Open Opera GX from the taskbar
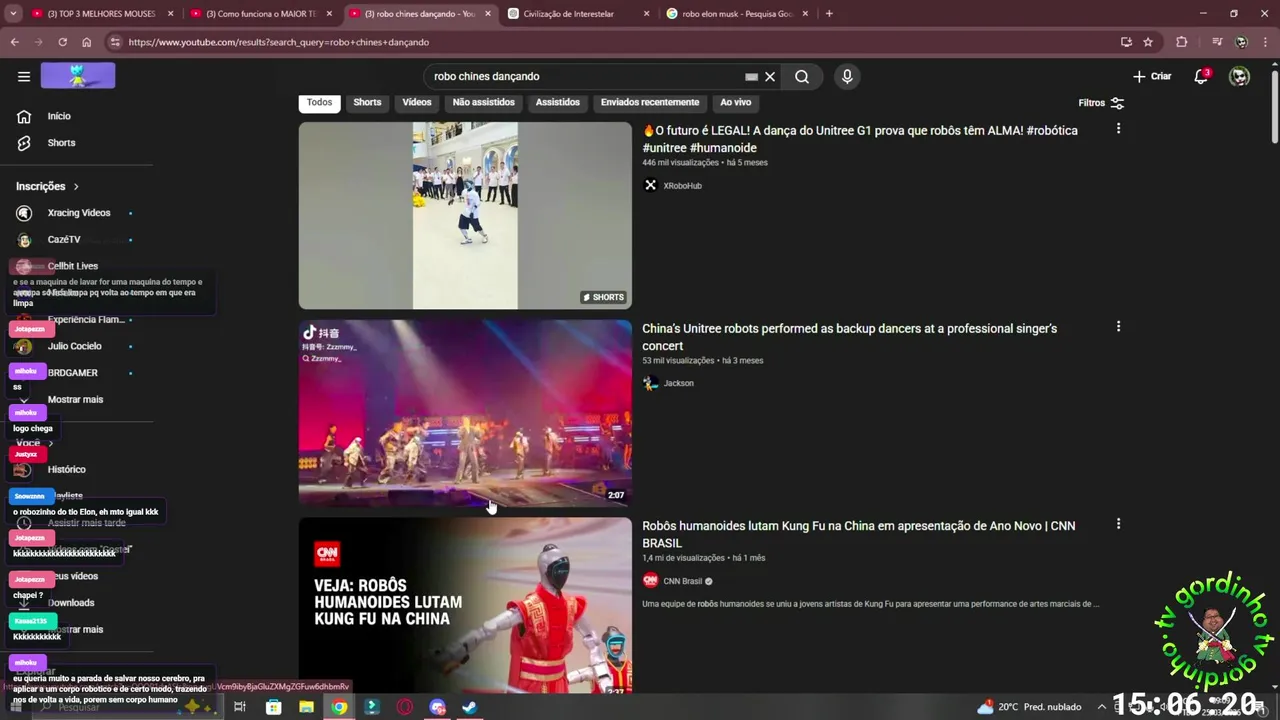The width and height of the screenshot is (1280, 720). point(405,707)
